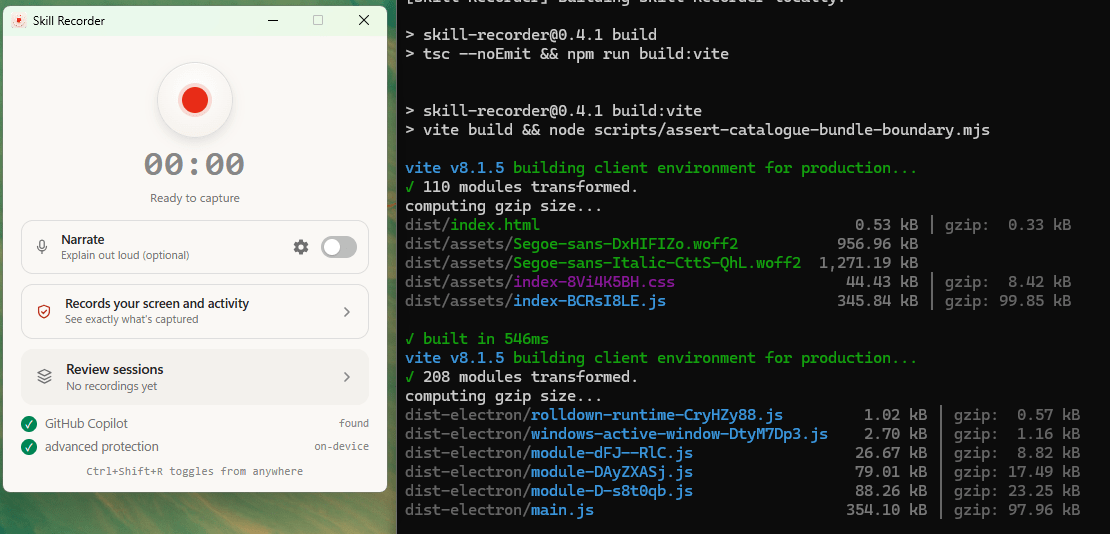The height and width of the screenshot is (534, 1110).
Task: Expand Records your screen and activity chevron
Action: pyautogui.click(x=347, y=312)
